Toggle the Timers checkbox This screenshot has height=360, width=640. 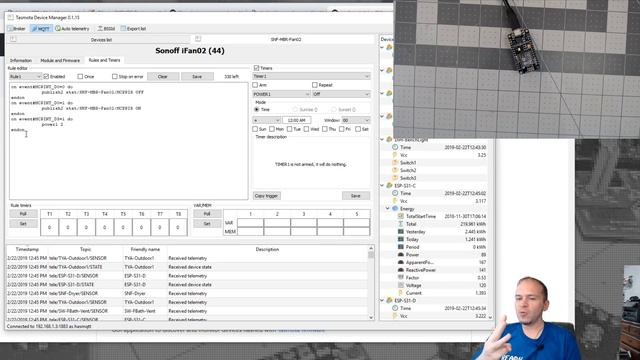[256, 68]
